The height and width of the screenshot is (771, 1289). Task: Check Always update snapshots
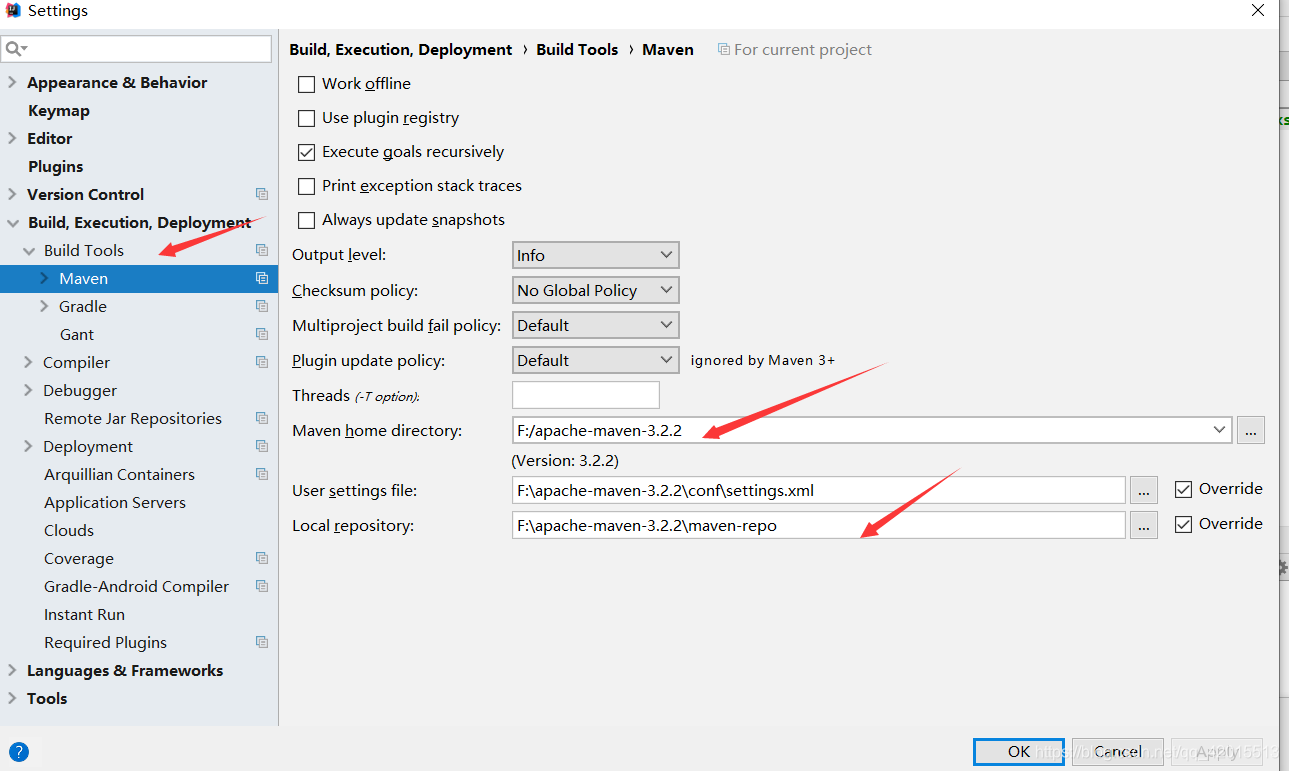[x=306, y=220]
